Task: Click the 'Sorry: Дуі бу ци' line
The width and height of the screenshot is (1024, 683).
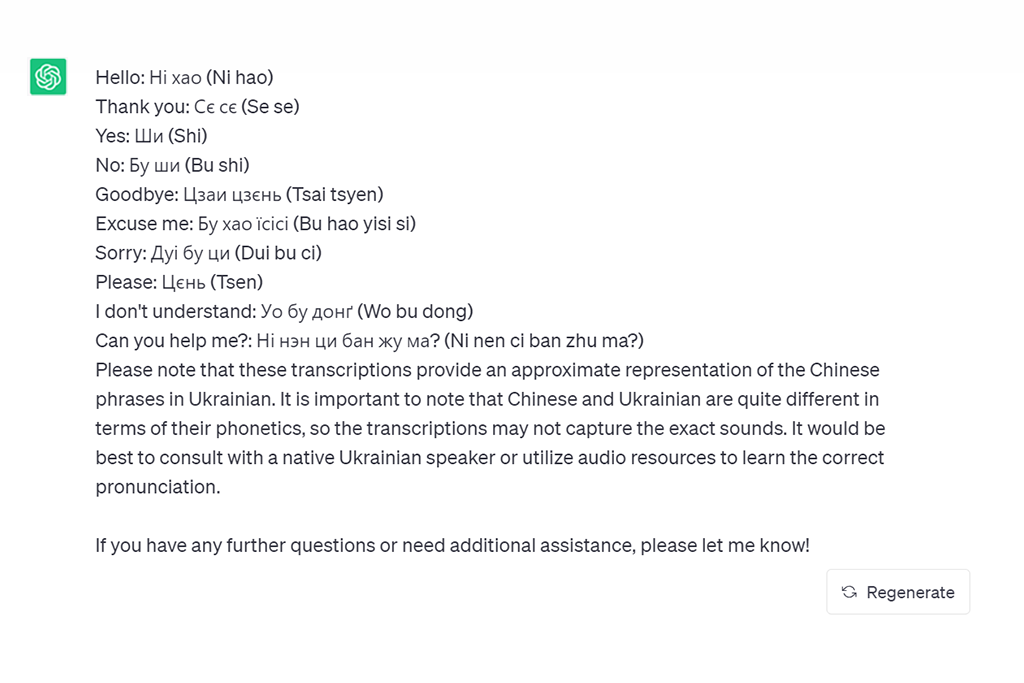Action: tap(208, 253)
